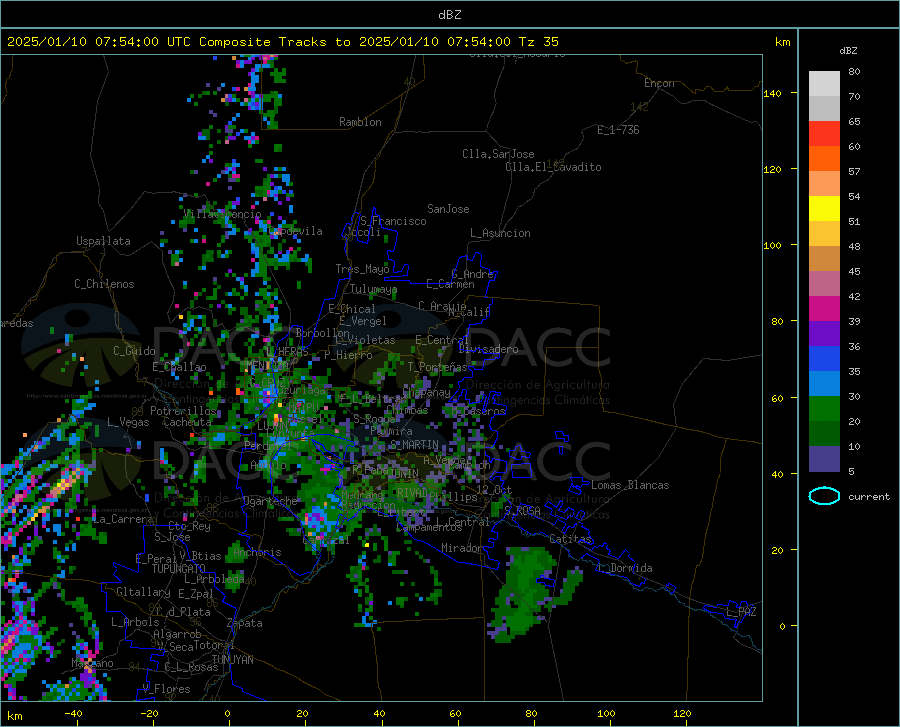Choose the dark orange swatch between 60 and 57 dBZ
Viewport: 900px width, 727px height.
pyautogui.click(x=824, y=158)
